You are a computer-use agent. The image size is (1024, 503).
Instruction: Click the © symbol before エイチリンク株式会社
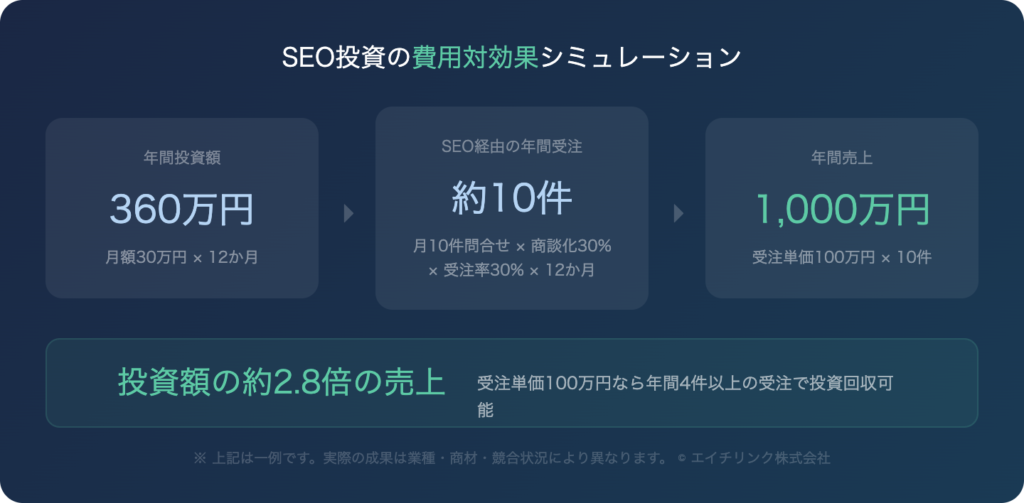[681, 459]
